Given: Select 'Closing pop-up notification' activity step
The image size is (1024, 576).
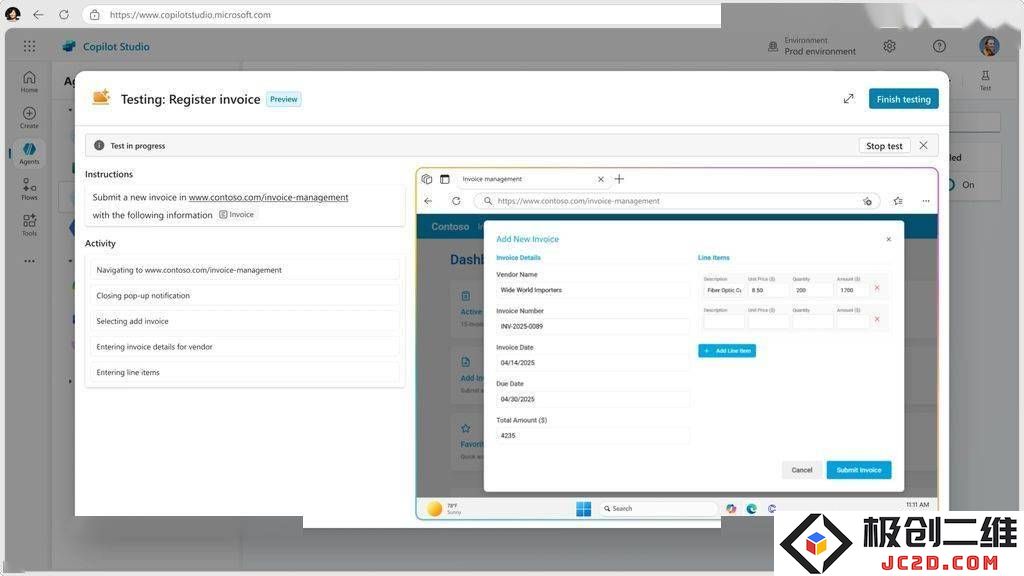Looking at the screenshot, I should coord(244,296).
